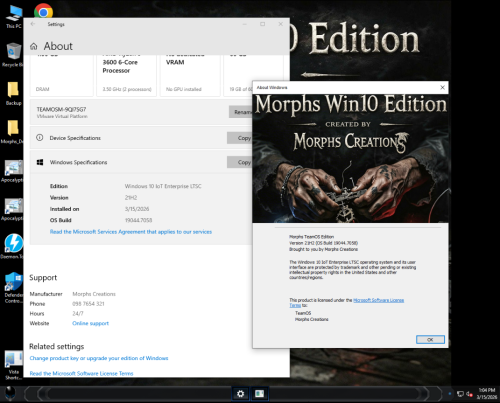This screenshot has height=403, width=500.
Task: Collapse the Windows Specifications section
Action: pyautogui.click(x=140, y=162)
